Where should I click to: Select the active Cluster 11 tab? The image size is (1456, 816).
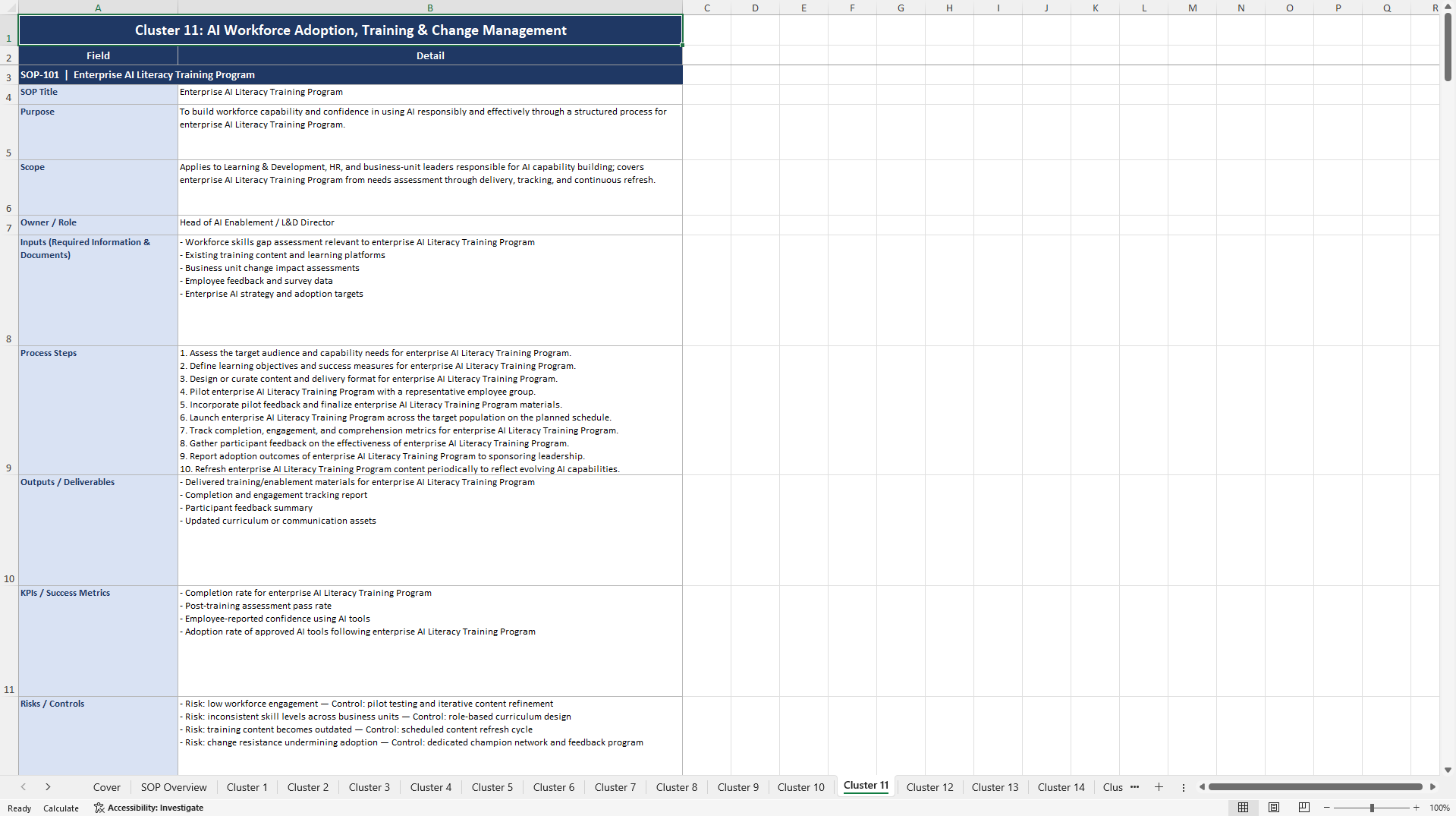click(x=866, y=786)
